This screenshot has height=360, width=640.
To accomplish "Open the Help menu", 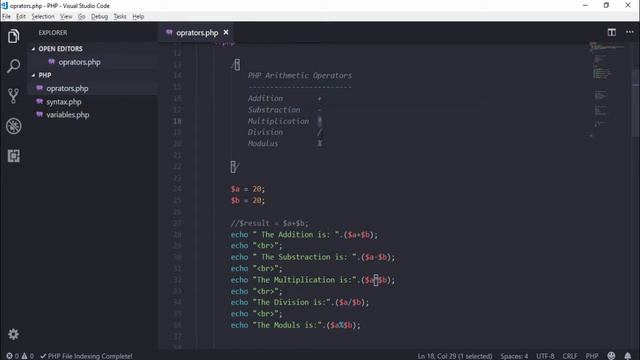I will [138, 16].
